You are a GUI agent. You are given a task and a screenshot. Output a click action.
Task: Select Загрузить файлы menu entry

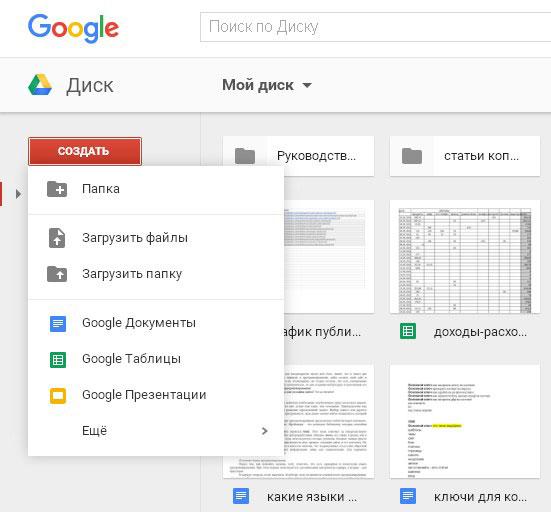pos(156,238)
